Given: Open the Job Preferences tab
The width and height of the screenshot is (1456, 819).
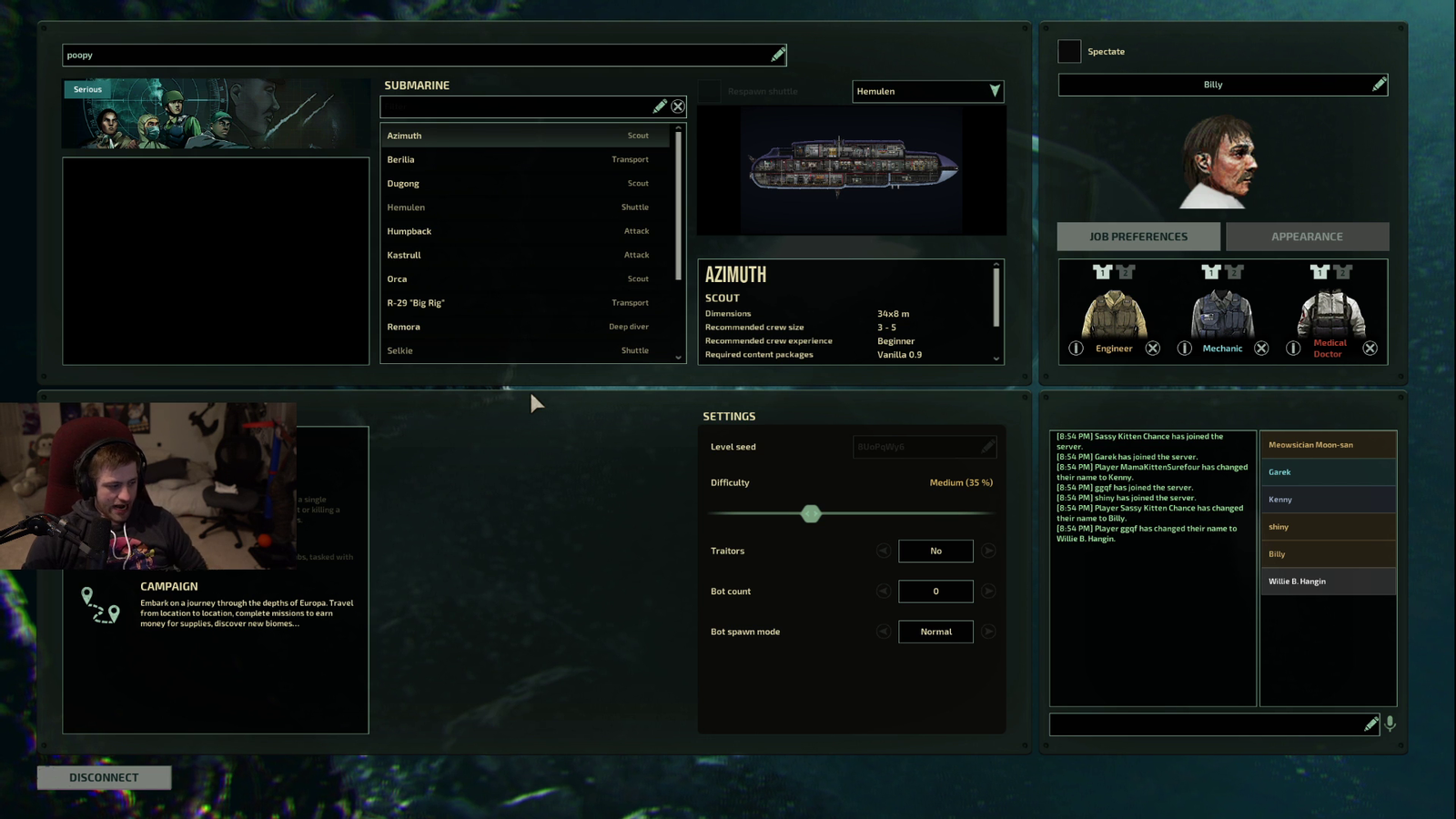Looking at the screenshot, I should point(1138,237).
